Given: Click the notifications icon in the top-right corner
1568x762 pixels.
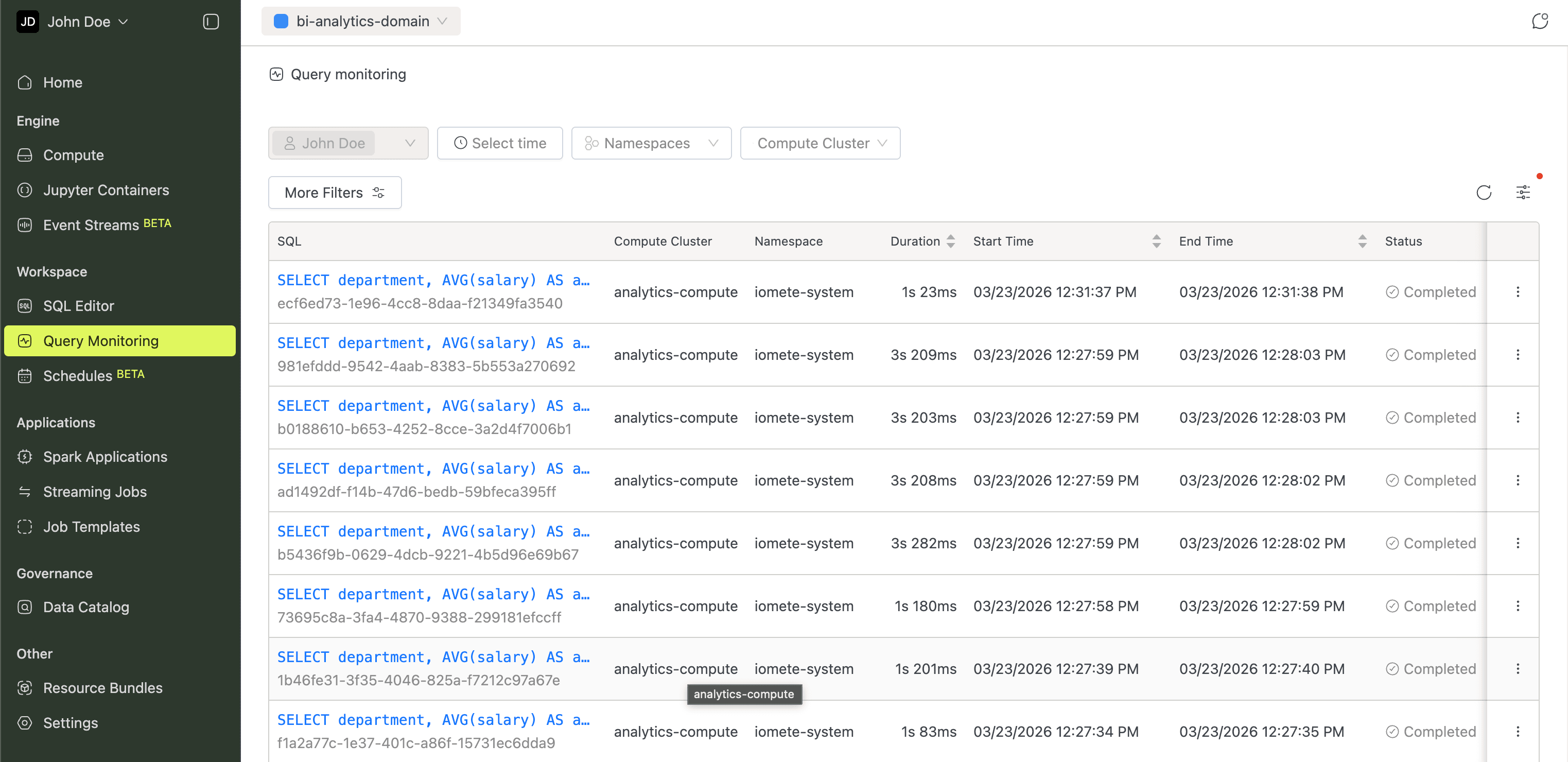Looking at the screenshot, I should coord(1541,21).
